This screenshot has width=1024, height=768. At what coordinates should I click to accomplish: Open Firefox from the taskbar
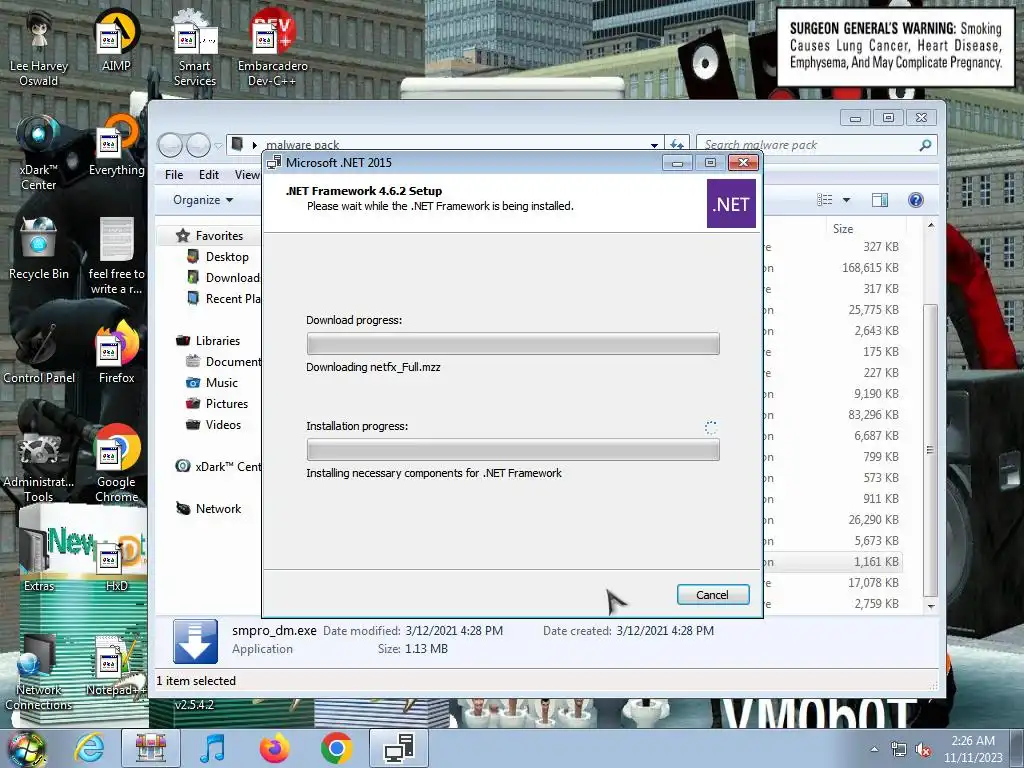tap(274, 748)
